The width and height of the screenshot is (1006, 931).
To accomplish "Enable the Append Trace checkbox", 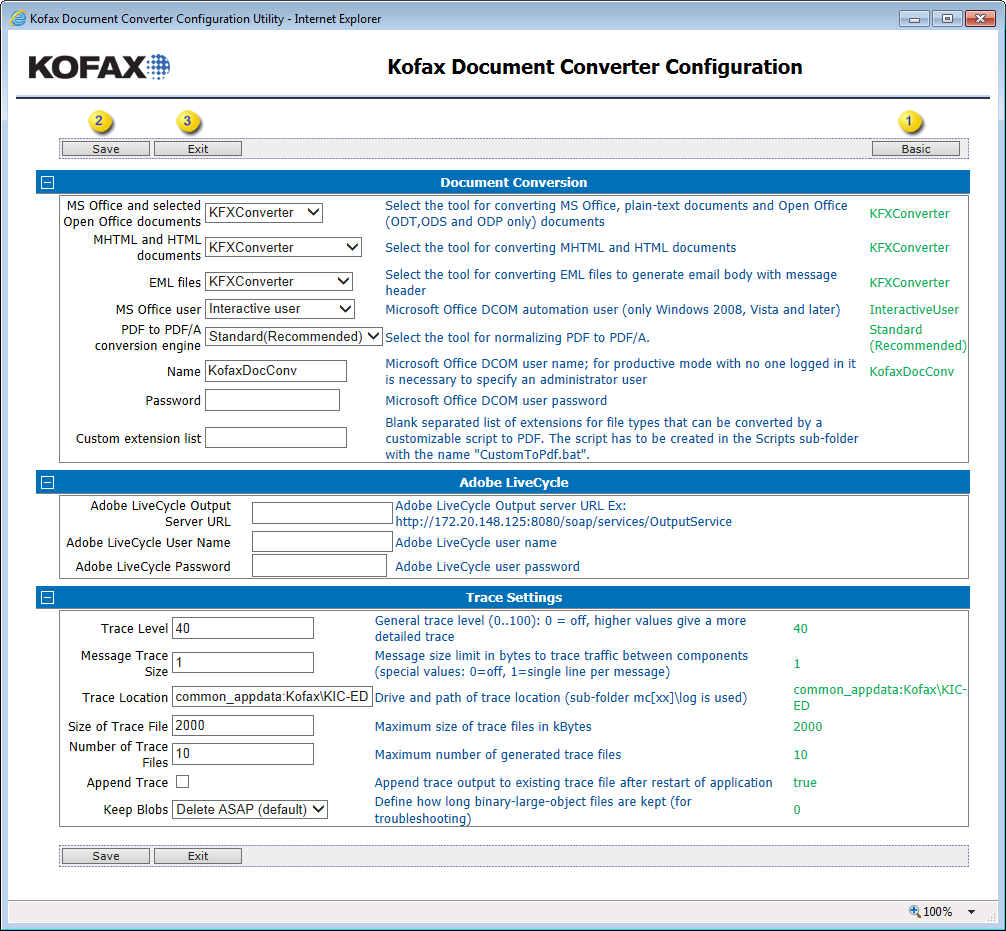I will (x=182, y=782).
